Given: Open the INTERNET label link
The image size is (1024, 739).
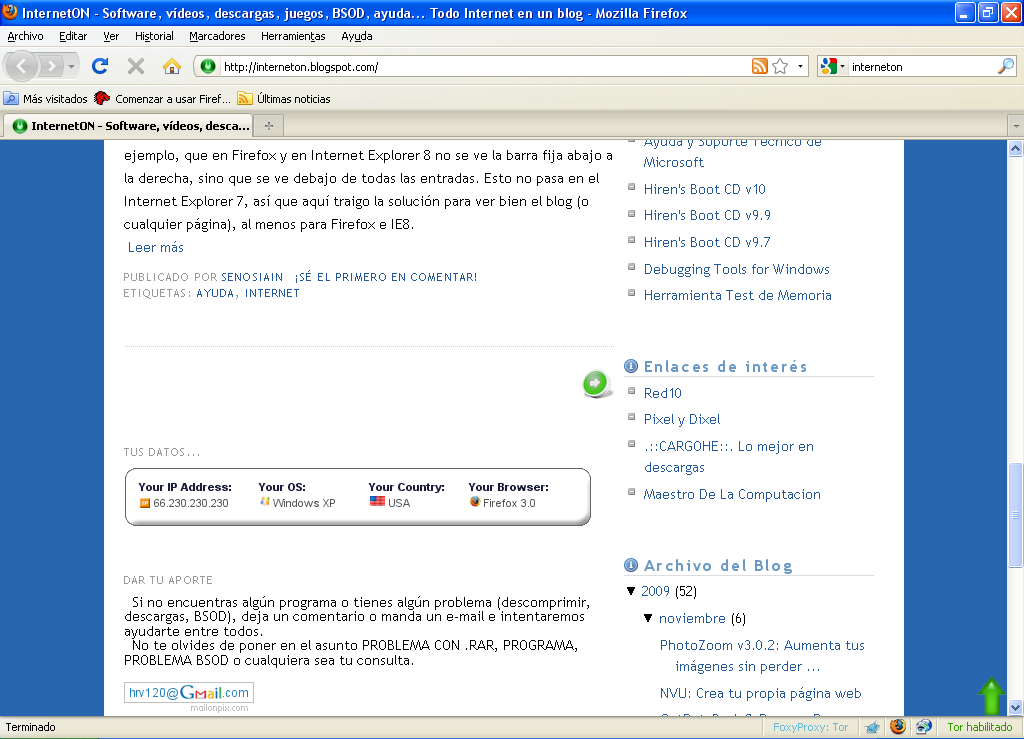Looking at the screenshot, I should [x=272, y=293].
